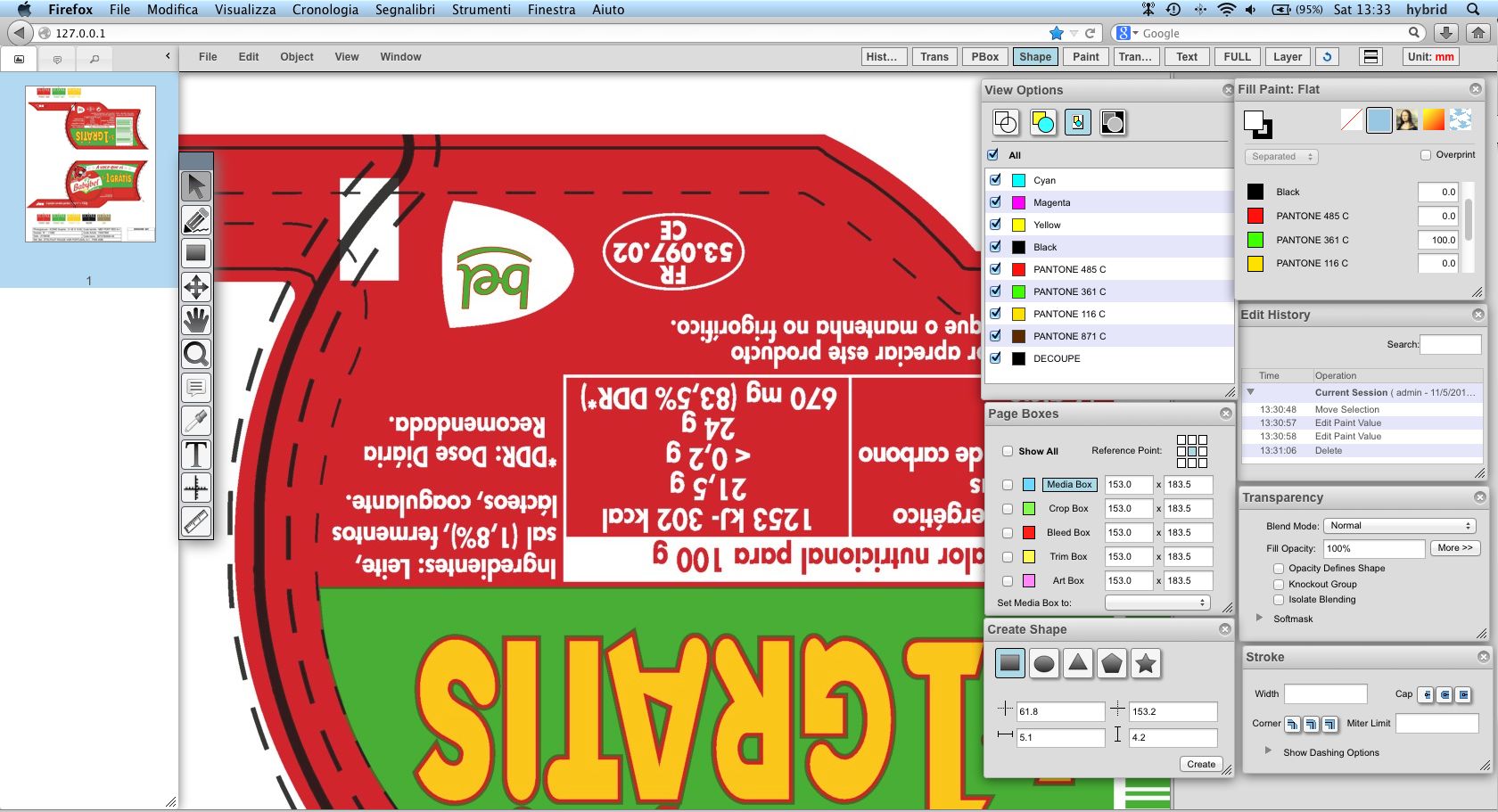The height and width of the screenshot is (812, 1498).
Task: Select the ruler measure tool
Action: [x=196, y=521]
